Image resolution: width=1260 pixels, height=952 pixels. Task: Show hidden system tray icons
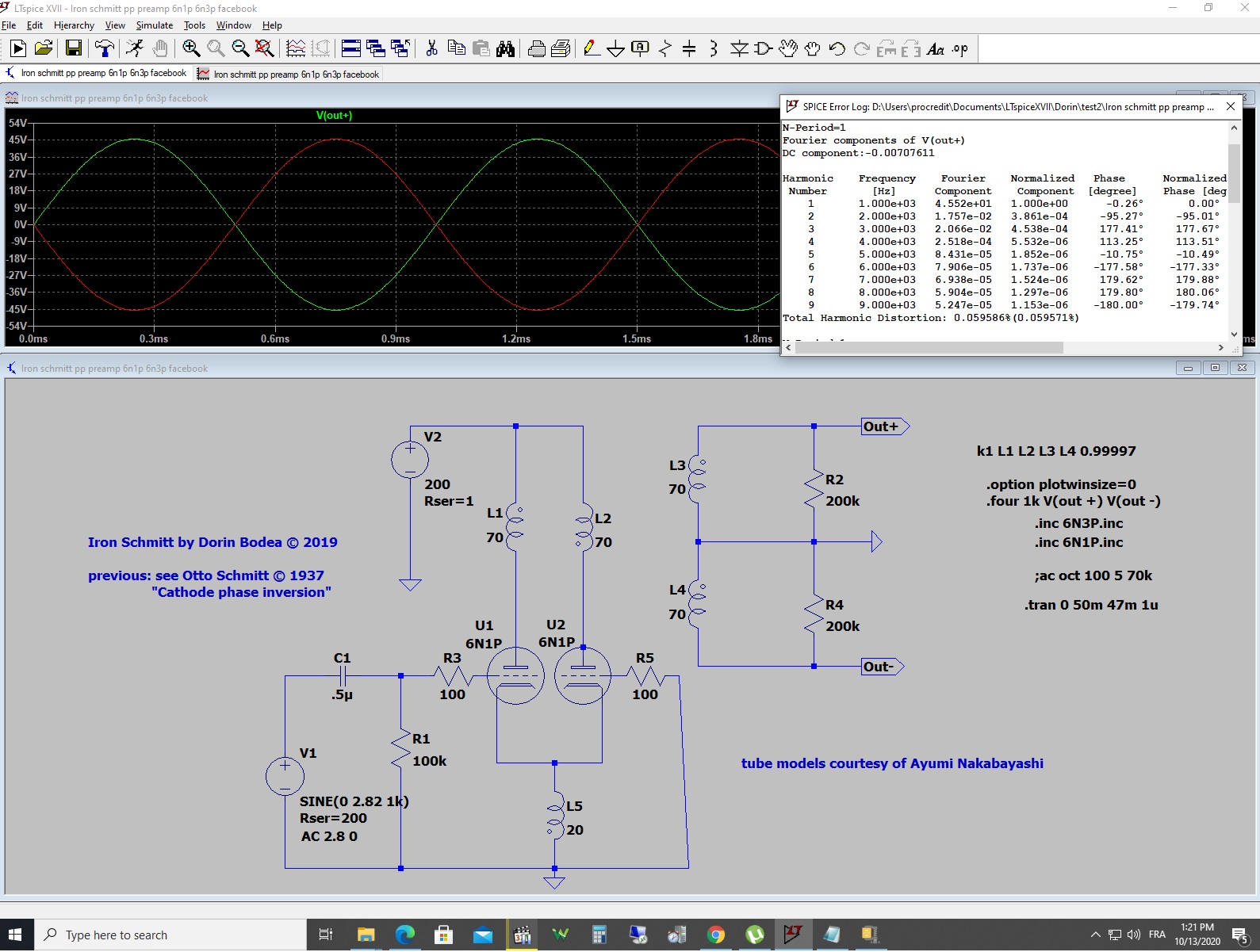1095,935
